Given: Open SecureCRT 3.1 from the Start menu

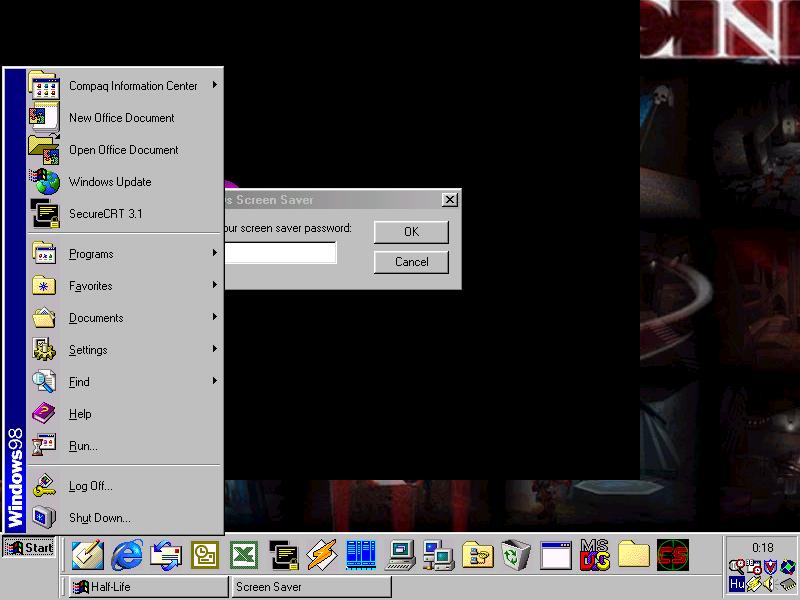Looking at the screenshot, I should 124,213.
